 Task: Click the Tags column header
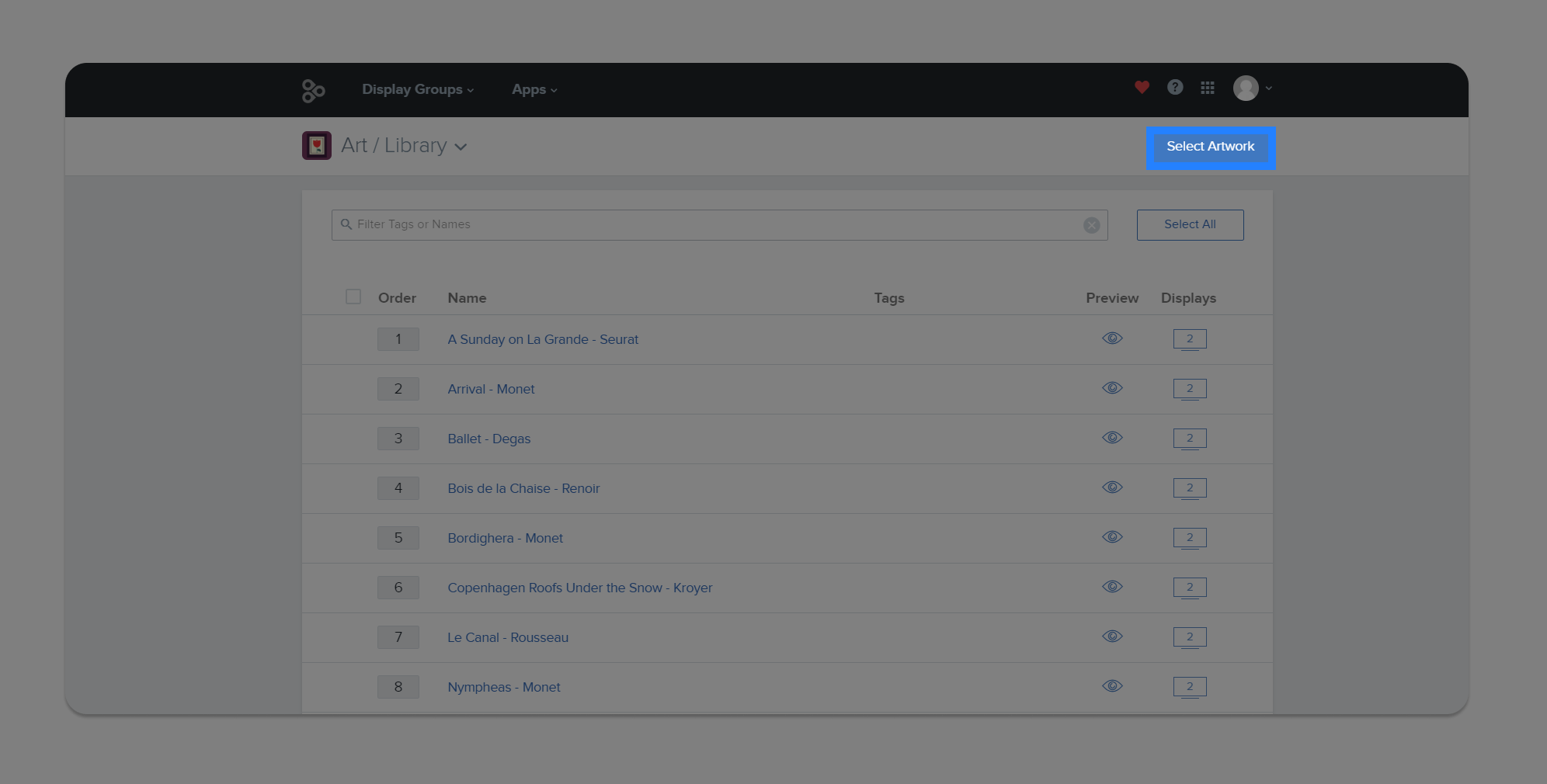(x=889, y=298)
